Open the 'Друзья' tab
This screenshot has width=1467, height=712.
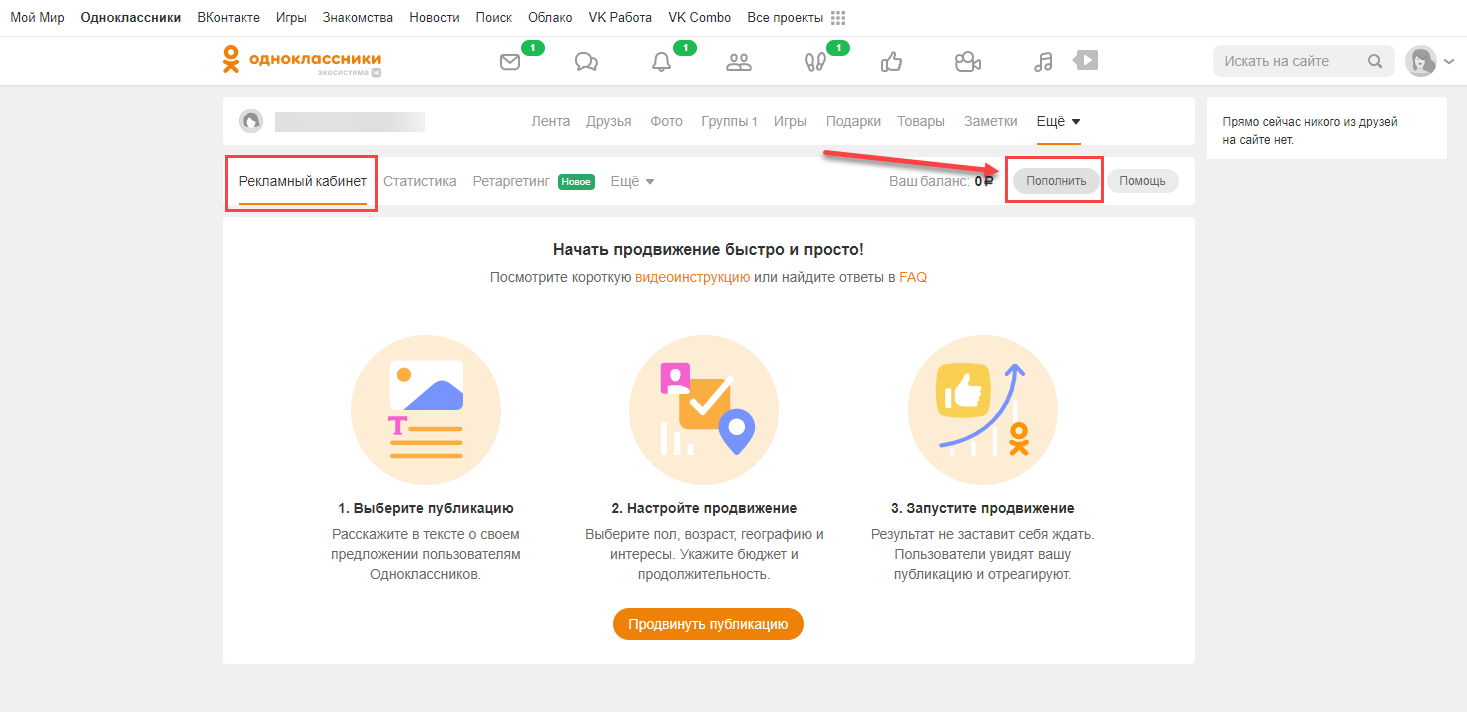pyautogui.click(x=609, y=121)
